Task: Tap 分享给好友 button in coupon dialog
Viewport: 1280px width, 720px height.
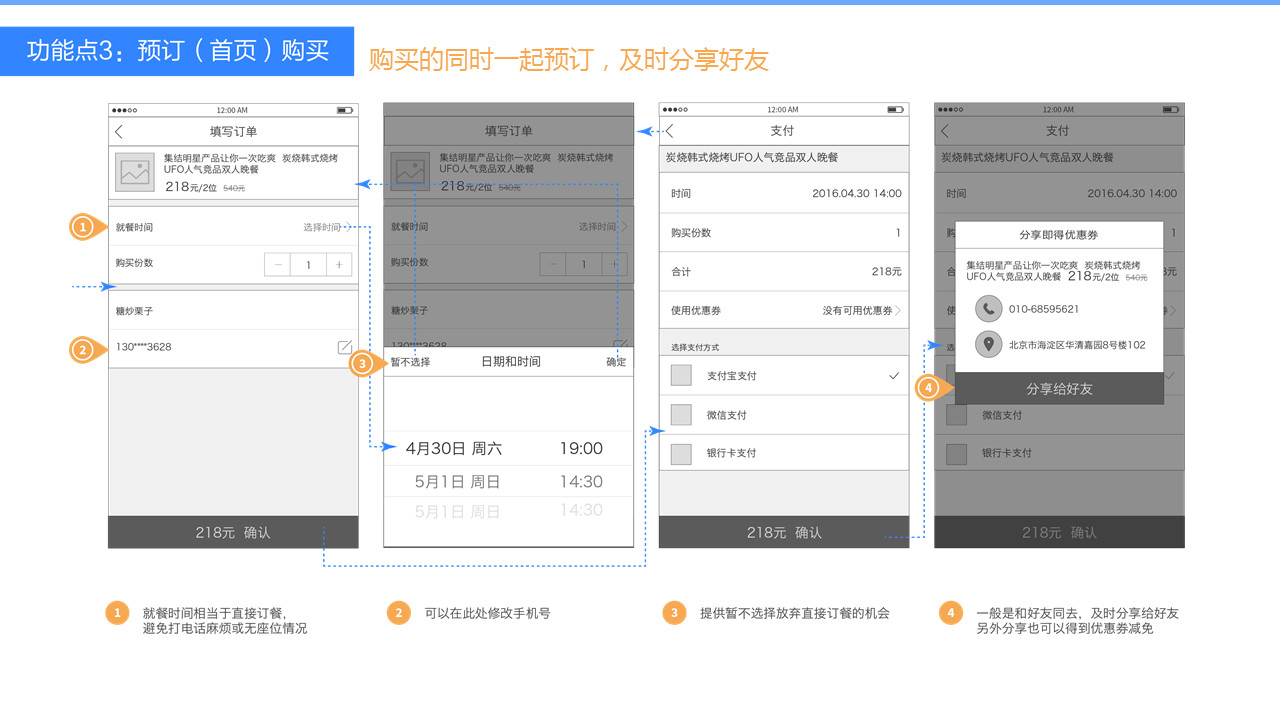Action: (1059, 388)
